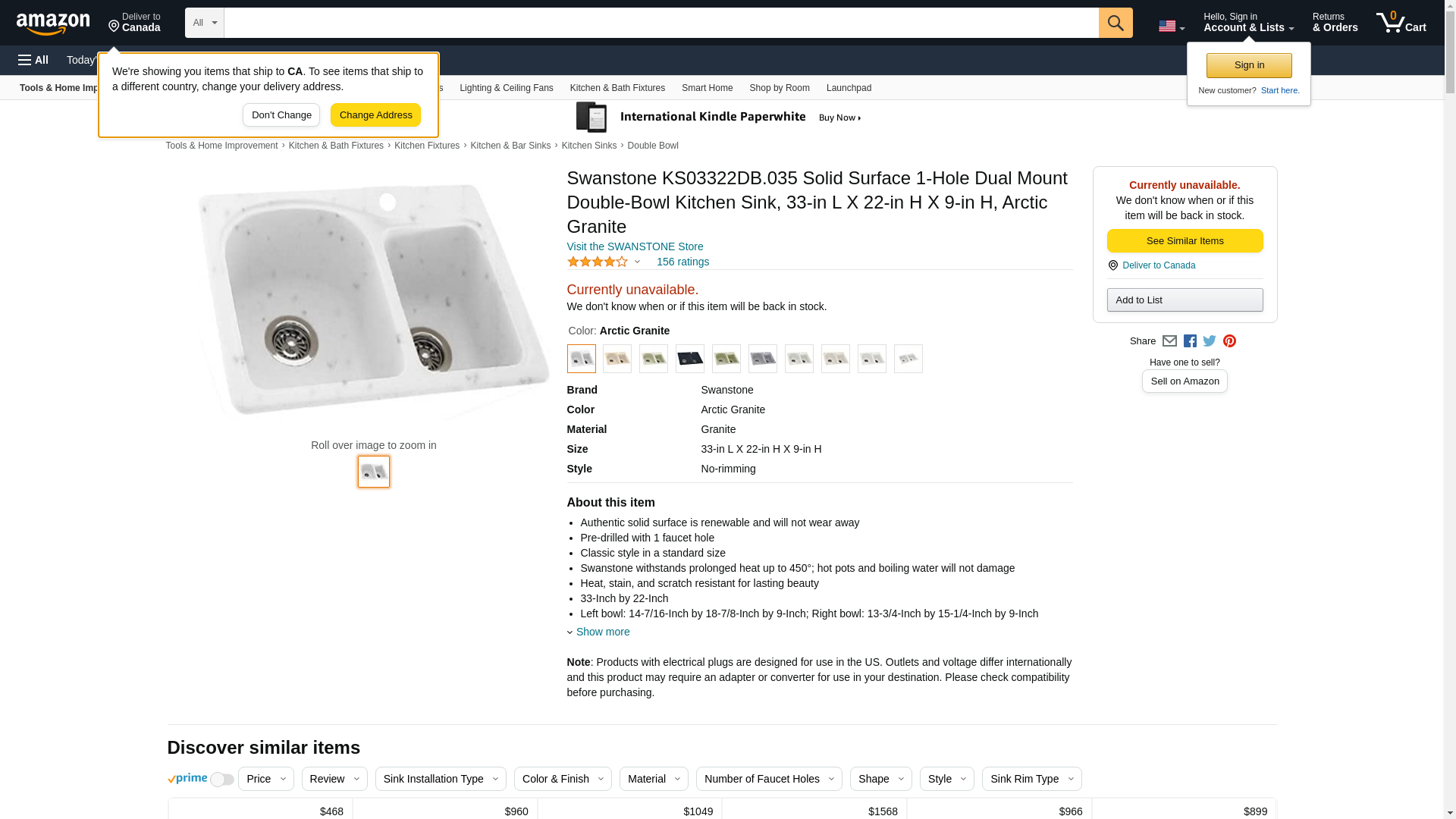Open the cart icon
Screen dimensions: 1456x819
tap(1400, 23)
